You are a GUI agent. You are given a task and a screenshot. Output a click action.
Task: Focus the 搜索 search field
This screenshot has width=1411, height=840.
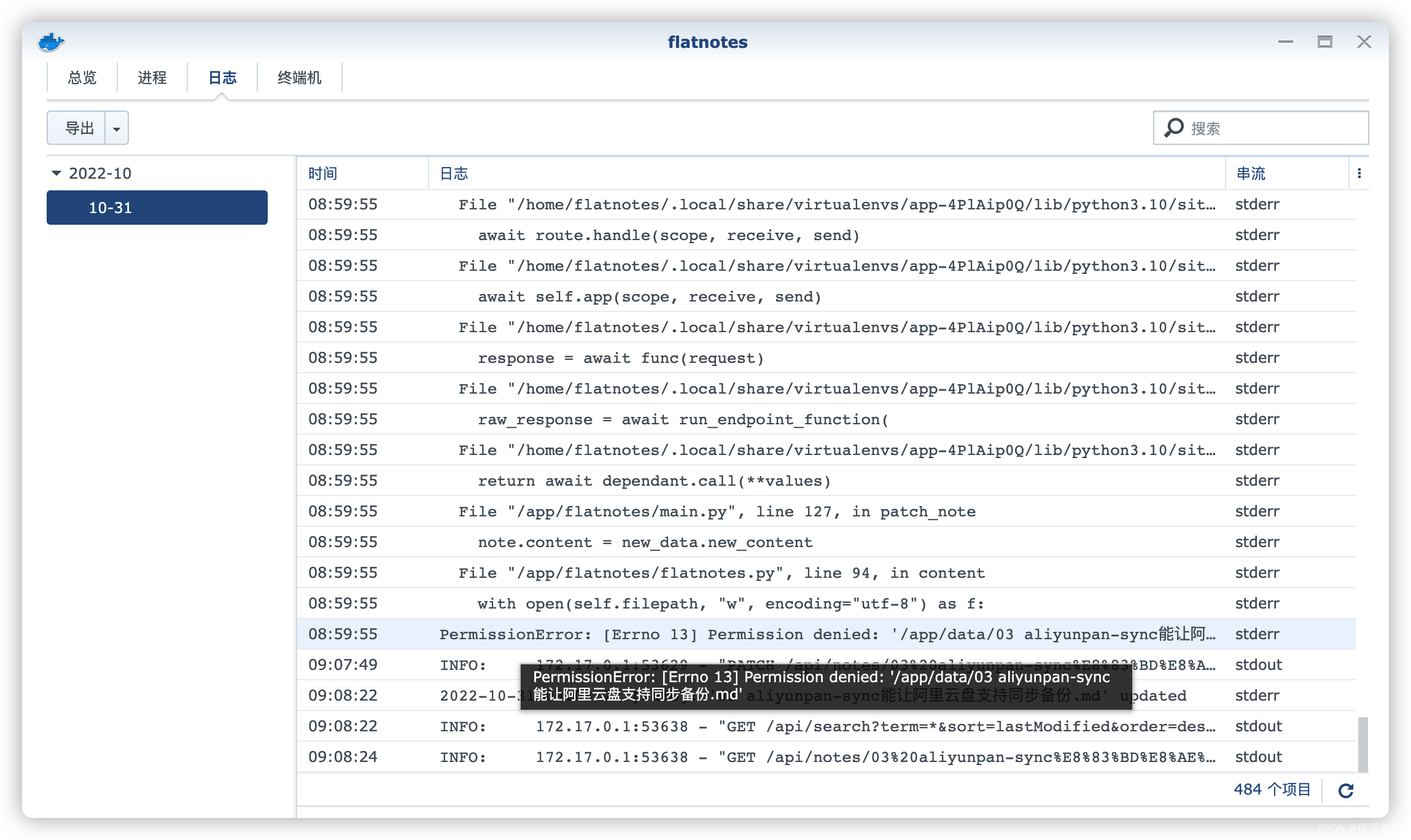[x=1261, y=128]
